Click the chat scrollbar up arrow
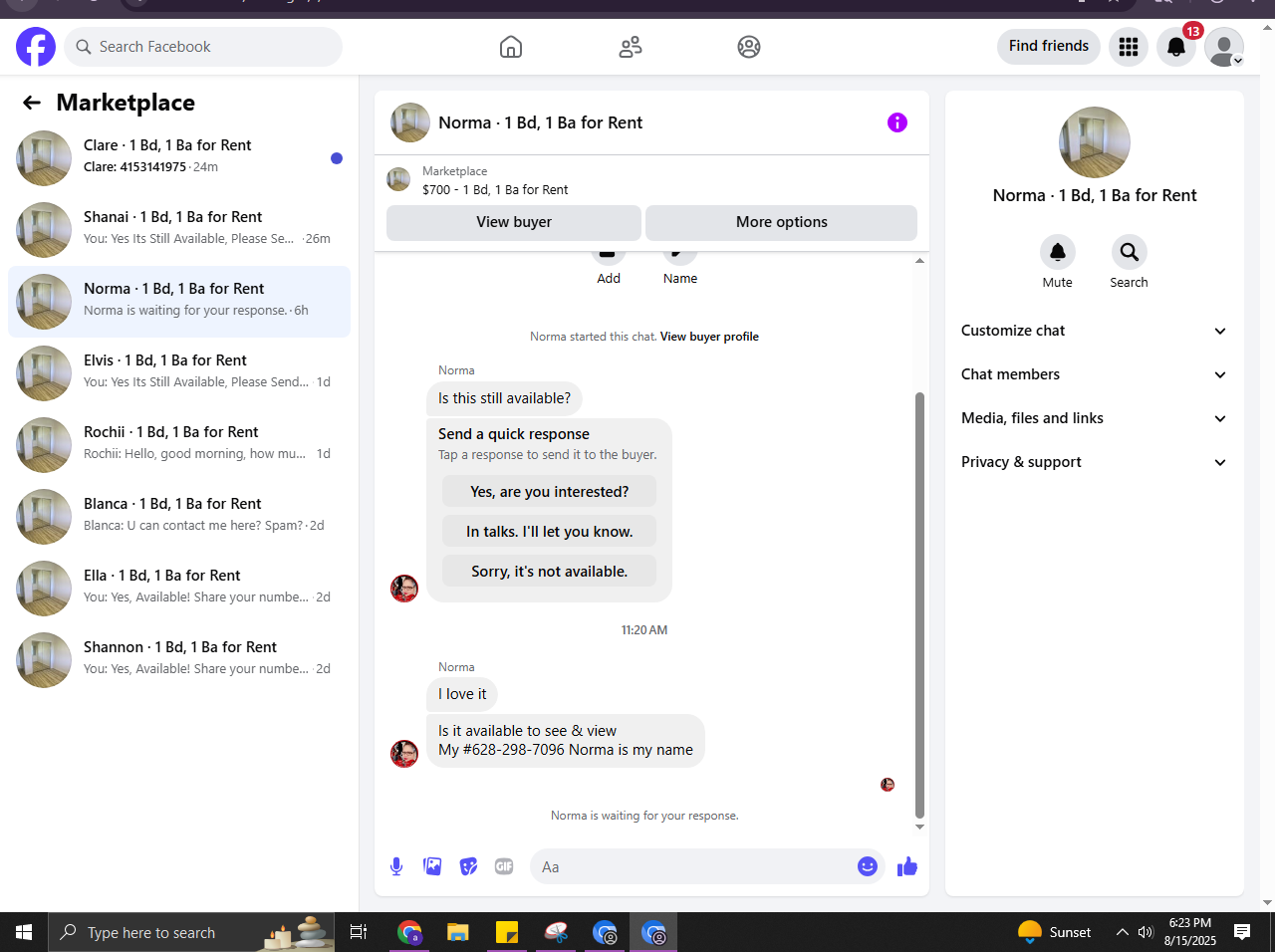 coord(919,261)
